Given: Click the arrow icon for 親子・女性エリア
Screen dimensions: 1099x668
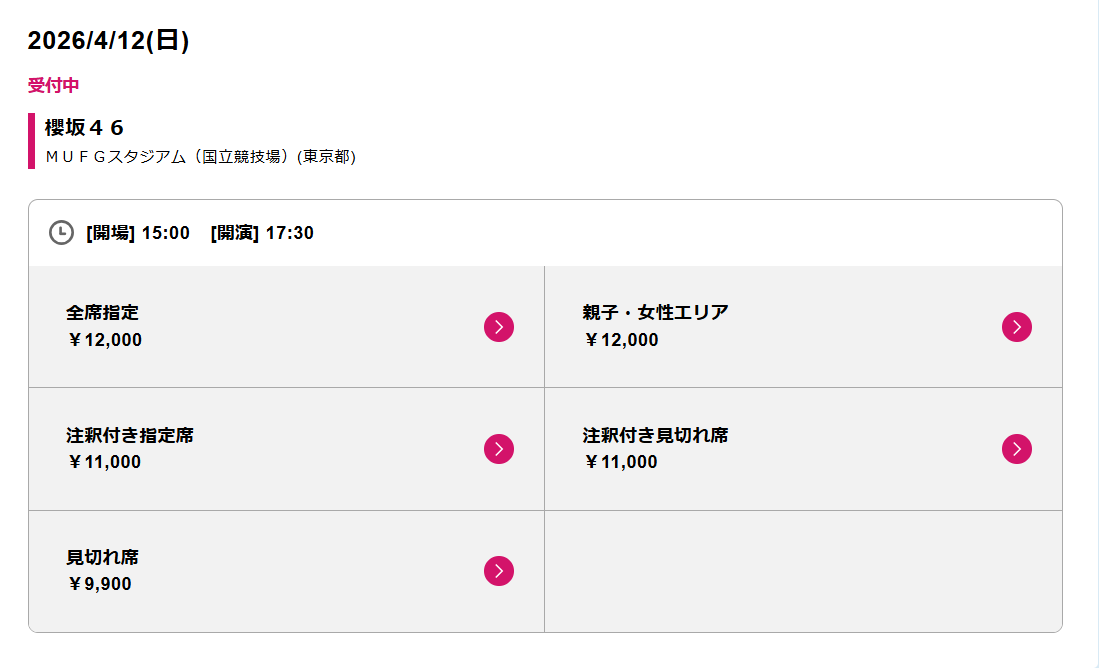Looking at the screenshot, I should [x=1016, y=327].
